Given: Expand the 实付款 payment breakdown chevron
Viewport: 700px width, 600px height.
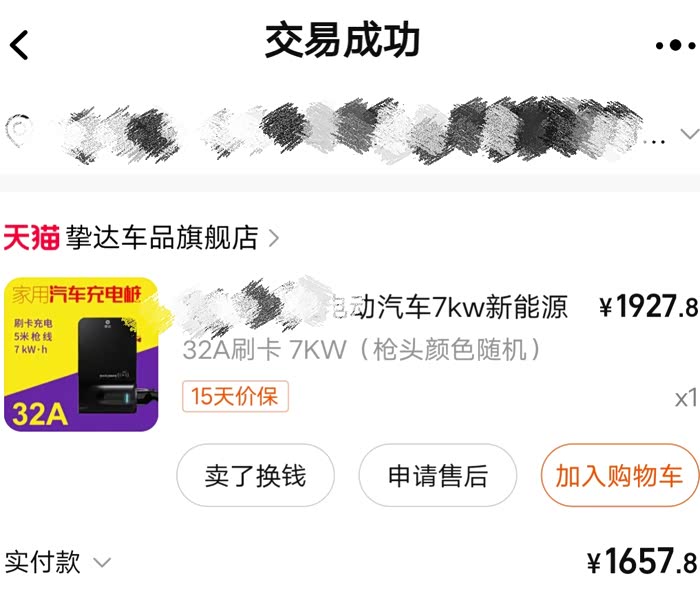Looking at the screenshot, I should tap(102, 562).
